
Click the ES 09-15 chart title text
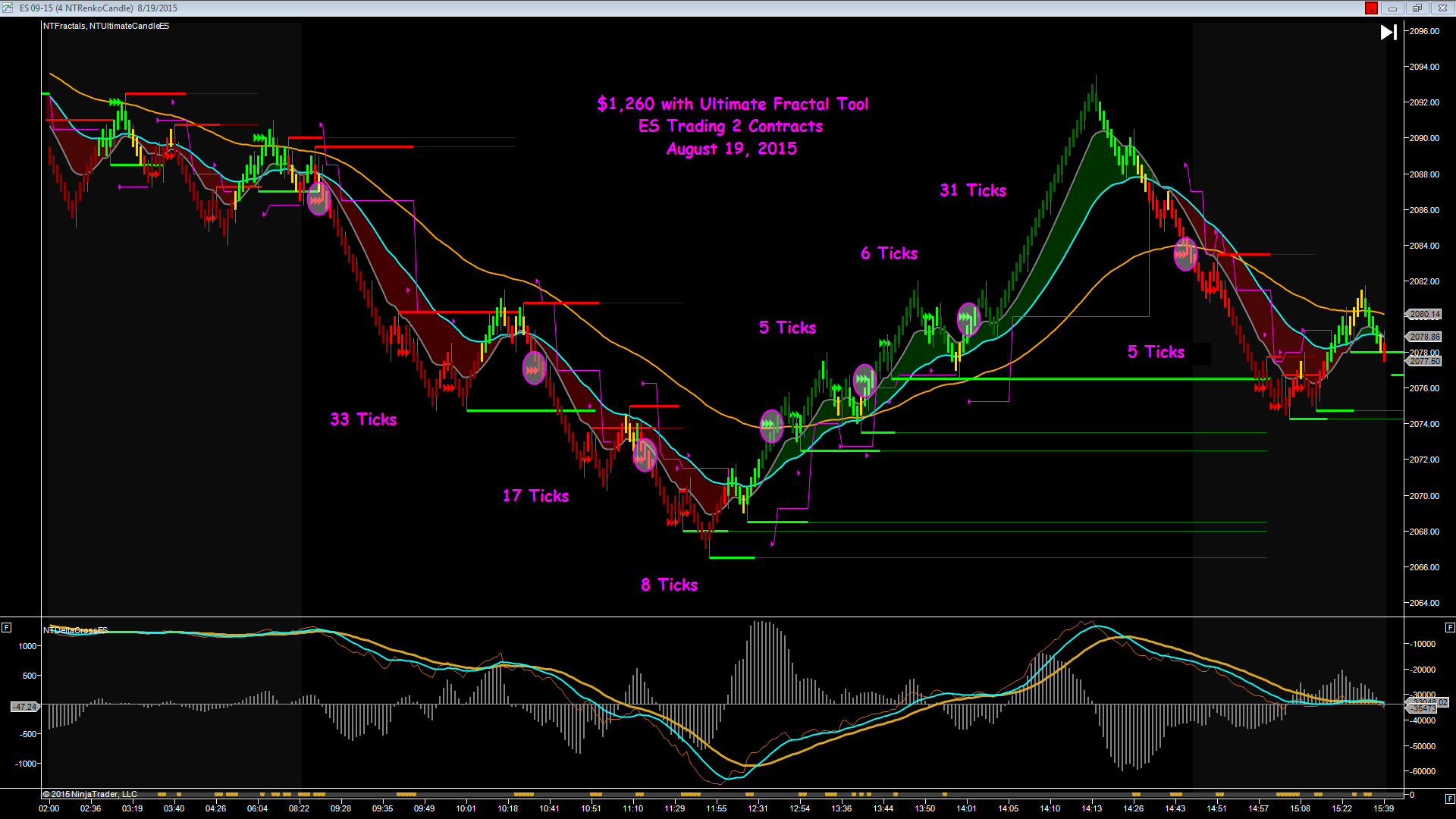point(99,8)
